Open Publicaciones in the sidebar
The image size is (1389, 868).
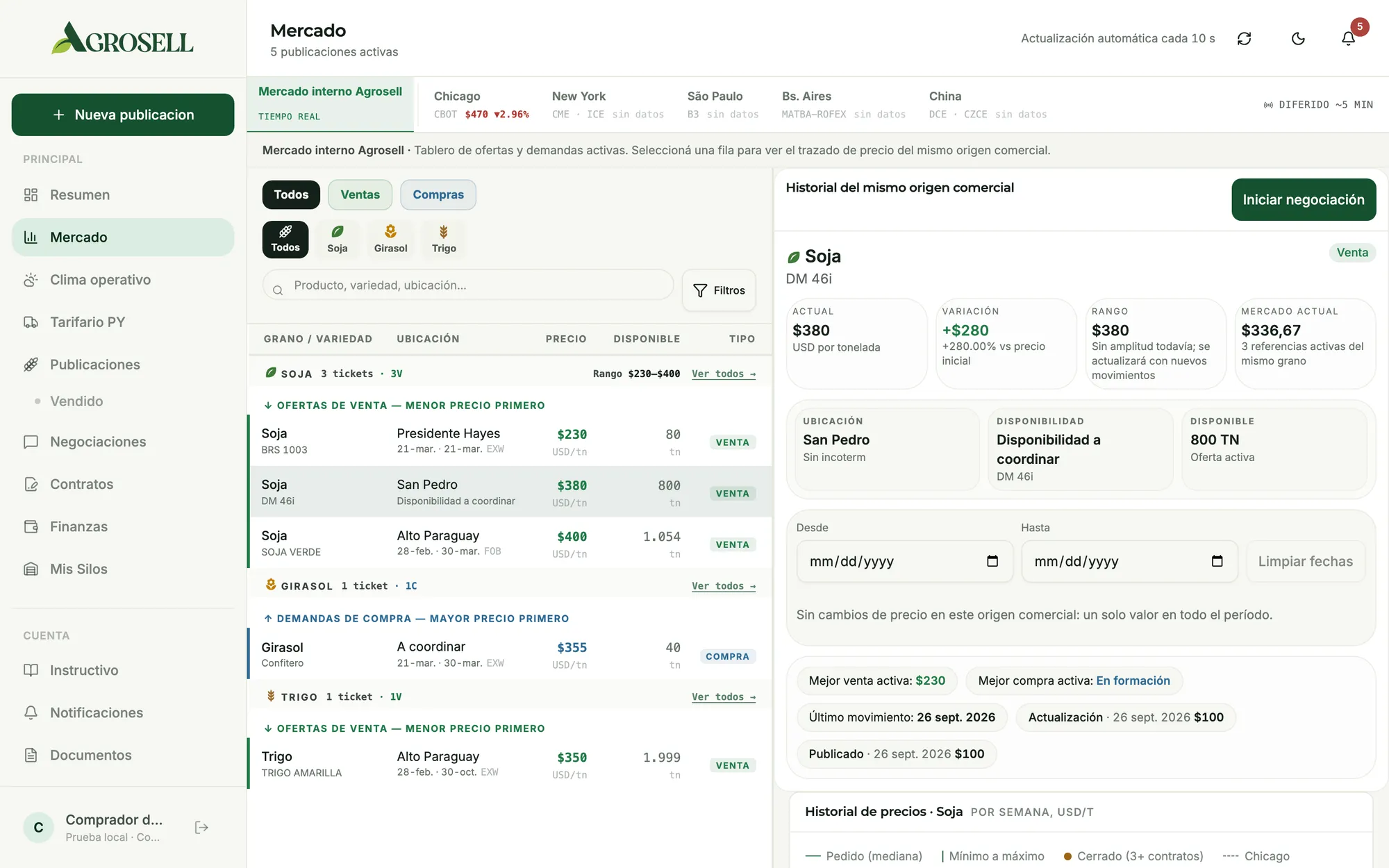[x=123, y=365]
